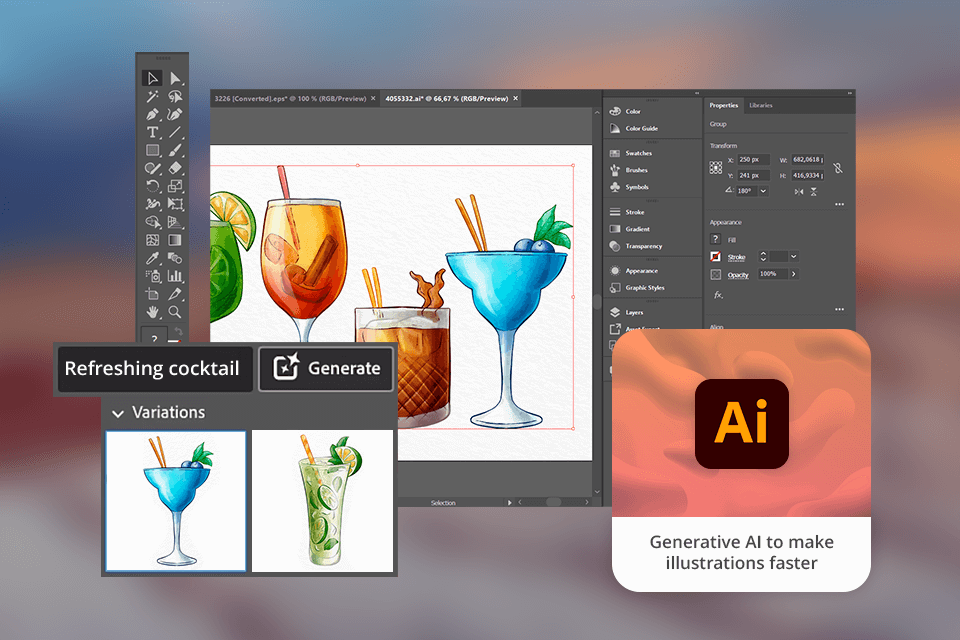This screenshot has width=960, height=640.
Task: Open the rotation angle dropdown
Action: pyautogui.click(x=763, y=191)
